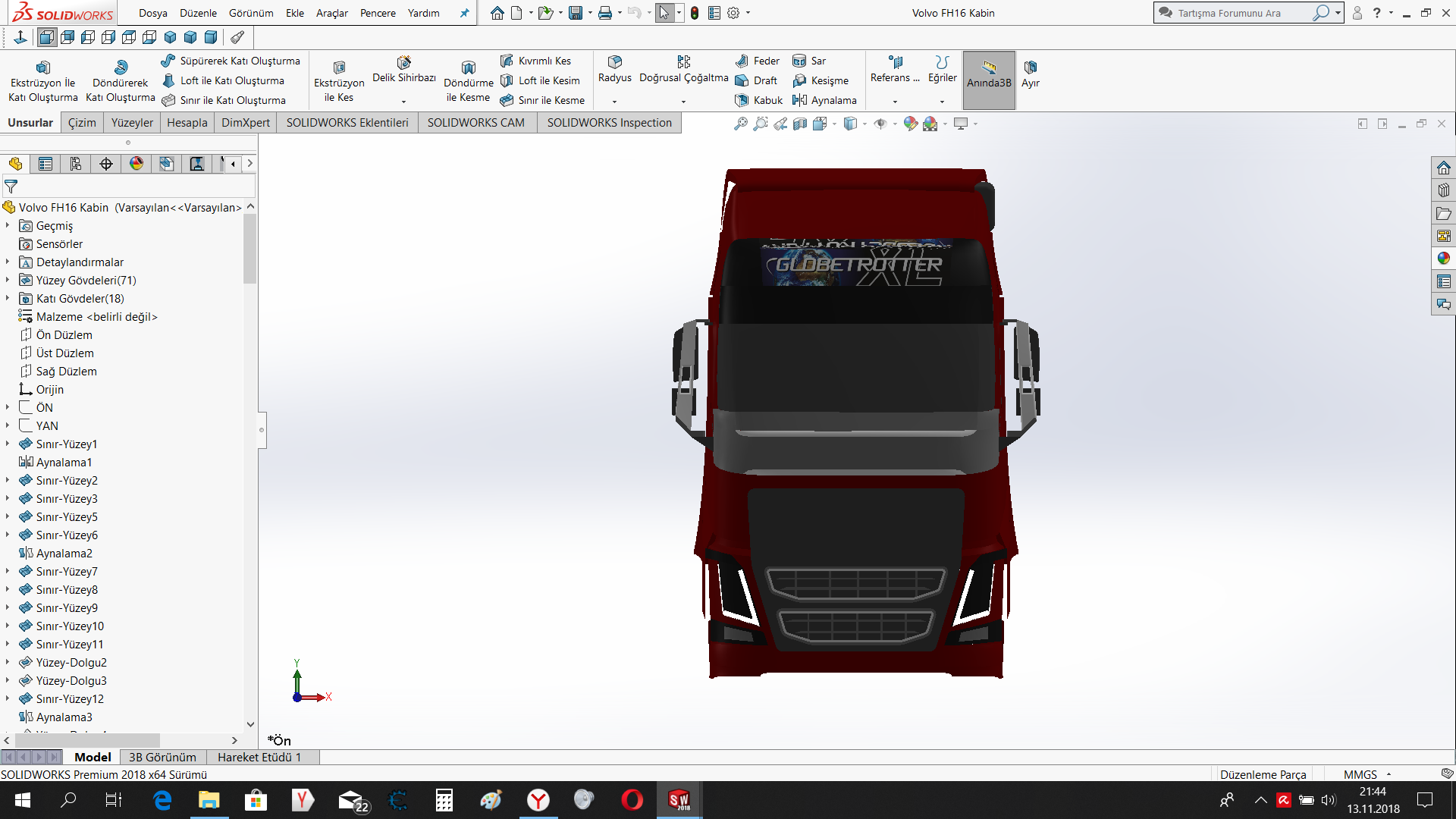Choose Süpürerek Katı Oluşturma command

[231, 61]
